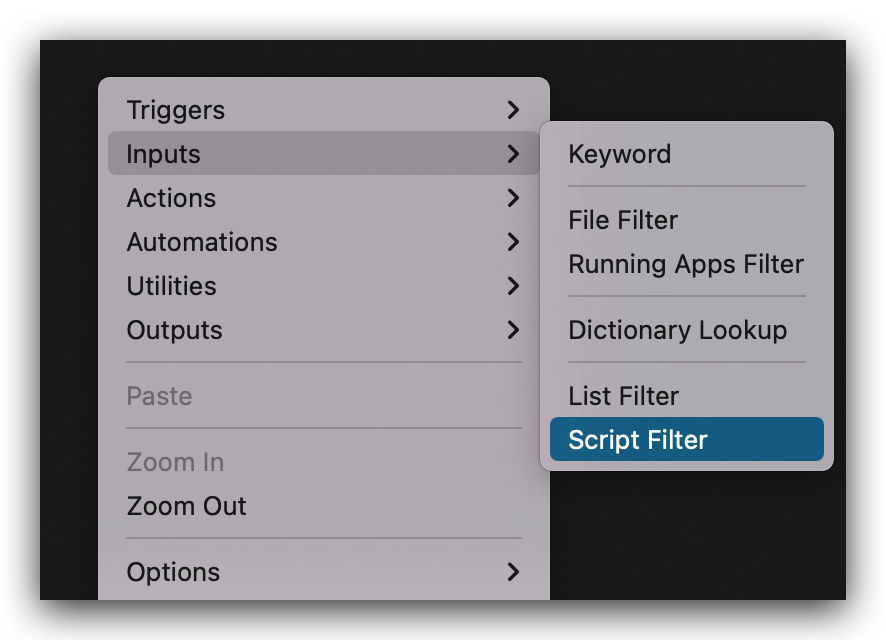The width and height of the screenshot is (886, 640).
Task: Expand the chevron next to Outputs
Action: point(513,330)
